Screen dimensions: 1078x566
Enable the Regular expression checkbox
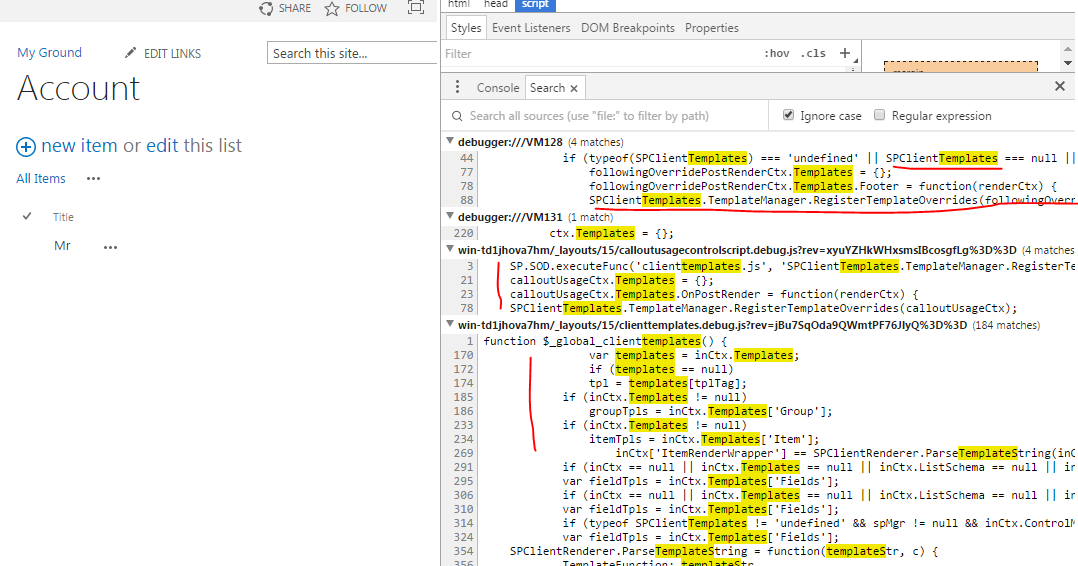[879, 115]
